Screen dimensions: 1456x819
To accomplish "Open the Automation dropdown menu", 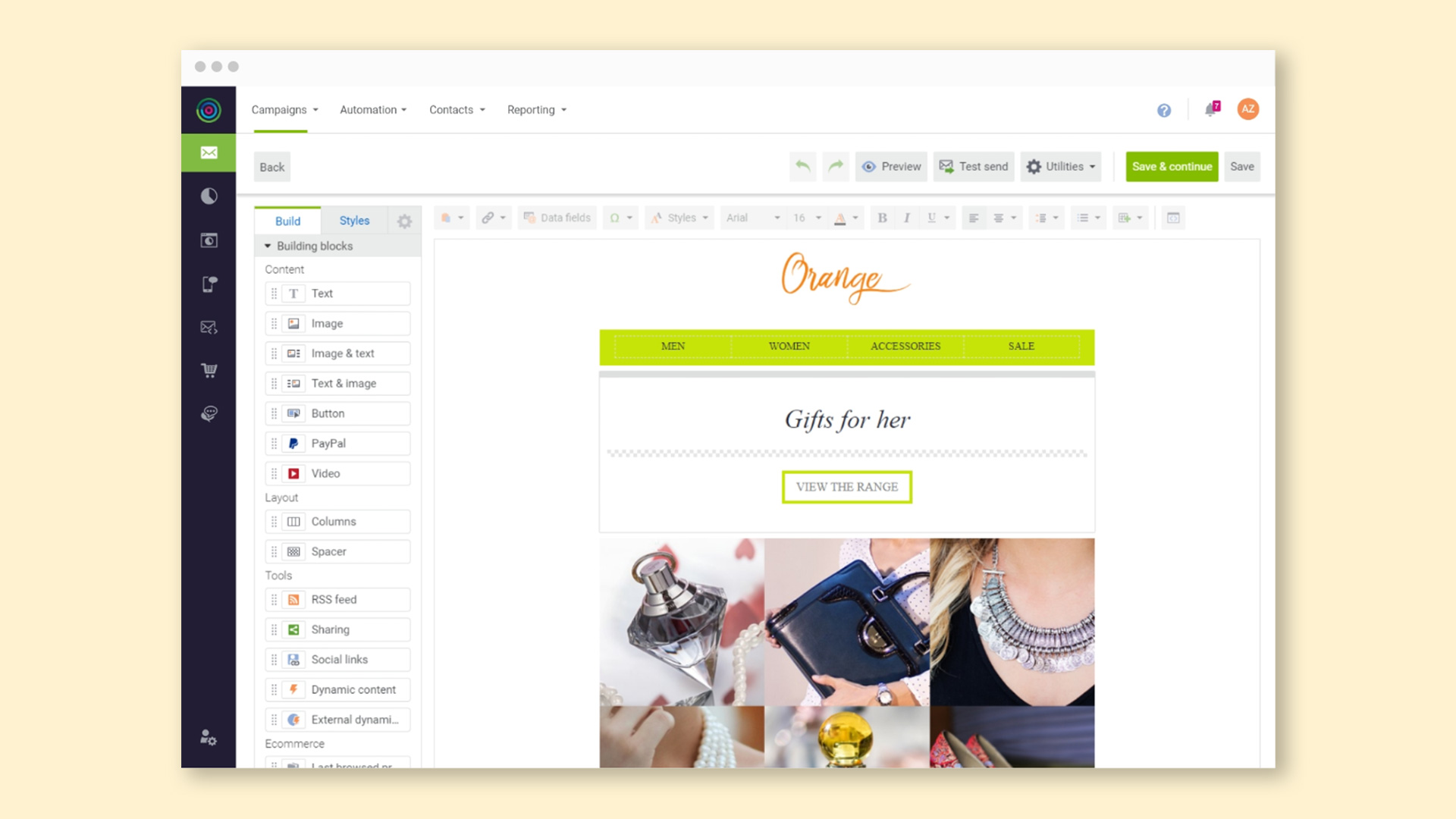I will click(x=372, y=109).
